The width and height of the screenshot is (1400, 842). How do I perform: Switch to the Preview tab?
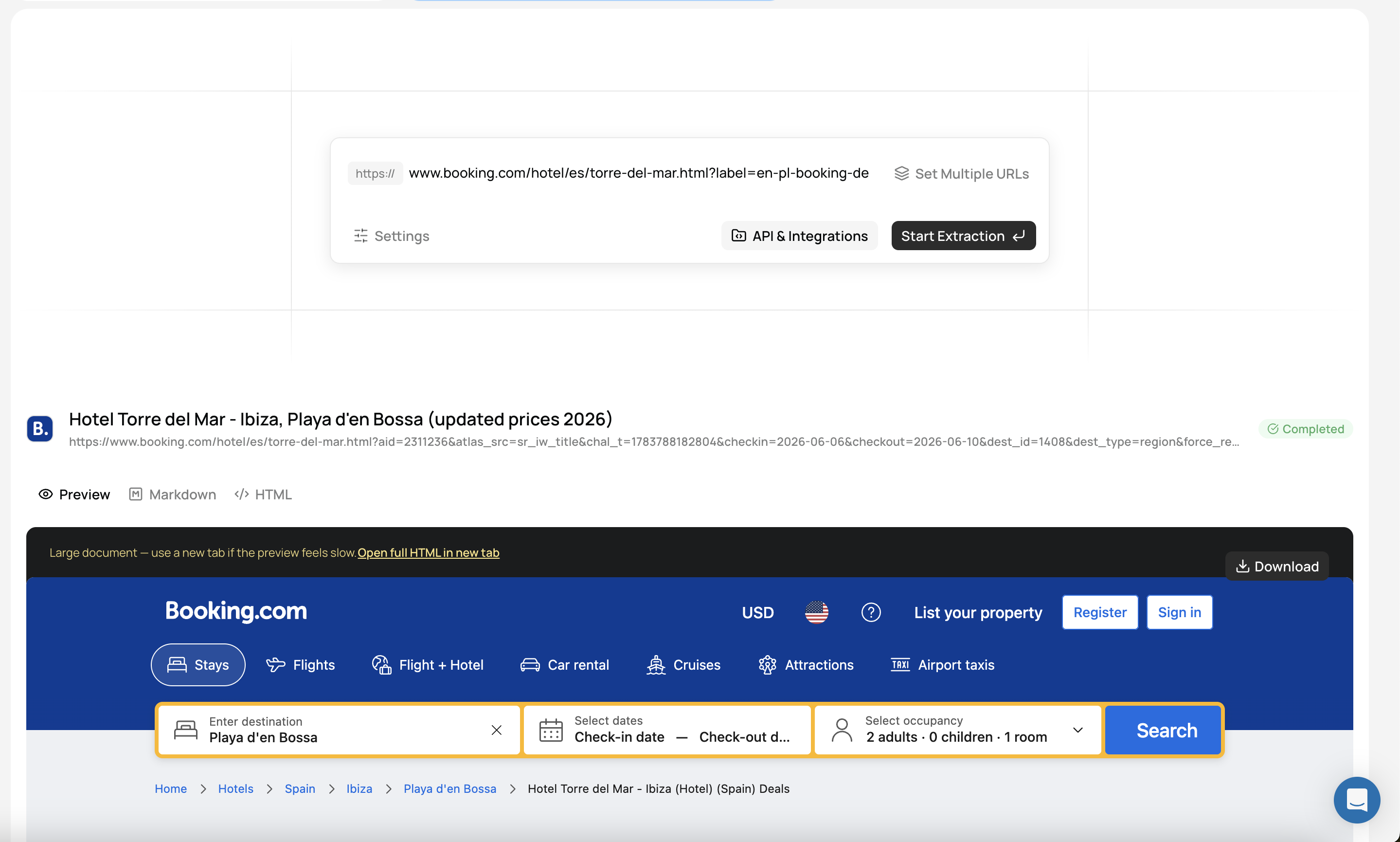(74, 494)
